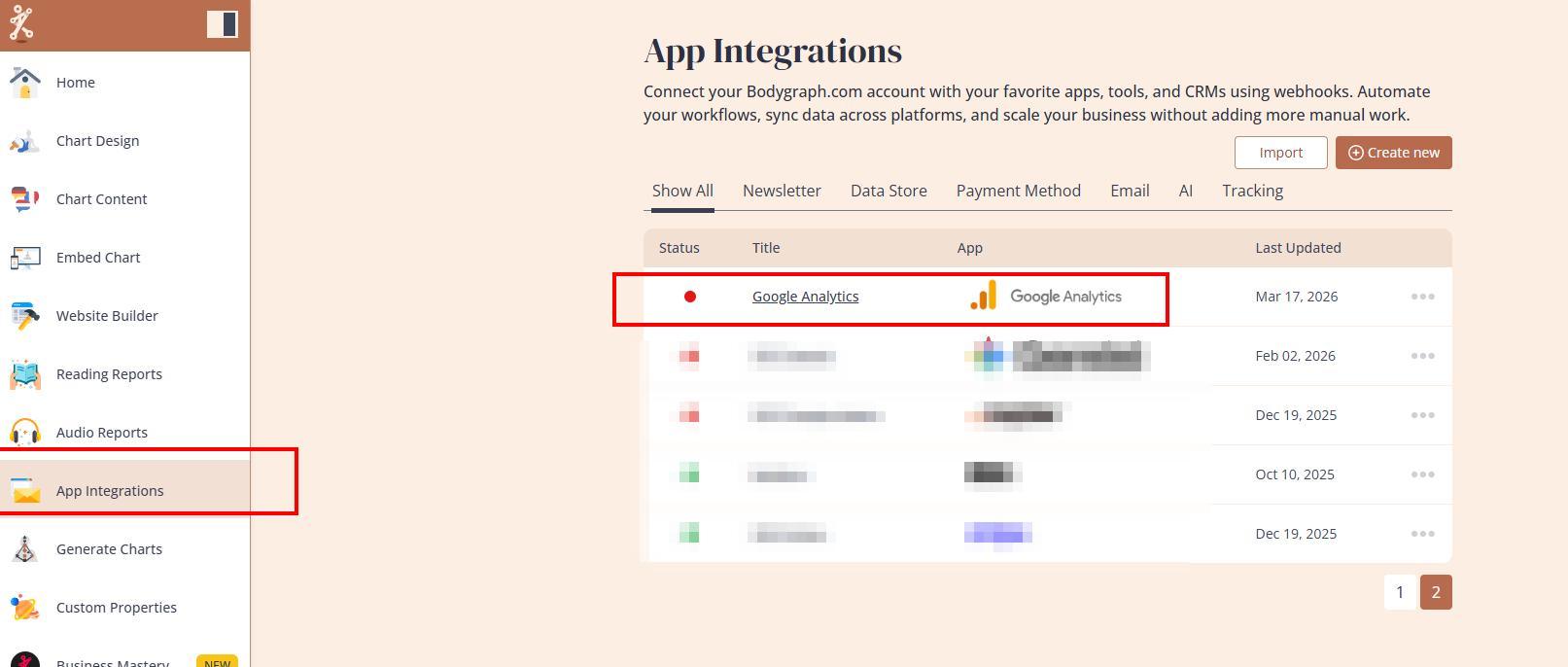Switch to the Payment Method tab

tap(1018, 192)
